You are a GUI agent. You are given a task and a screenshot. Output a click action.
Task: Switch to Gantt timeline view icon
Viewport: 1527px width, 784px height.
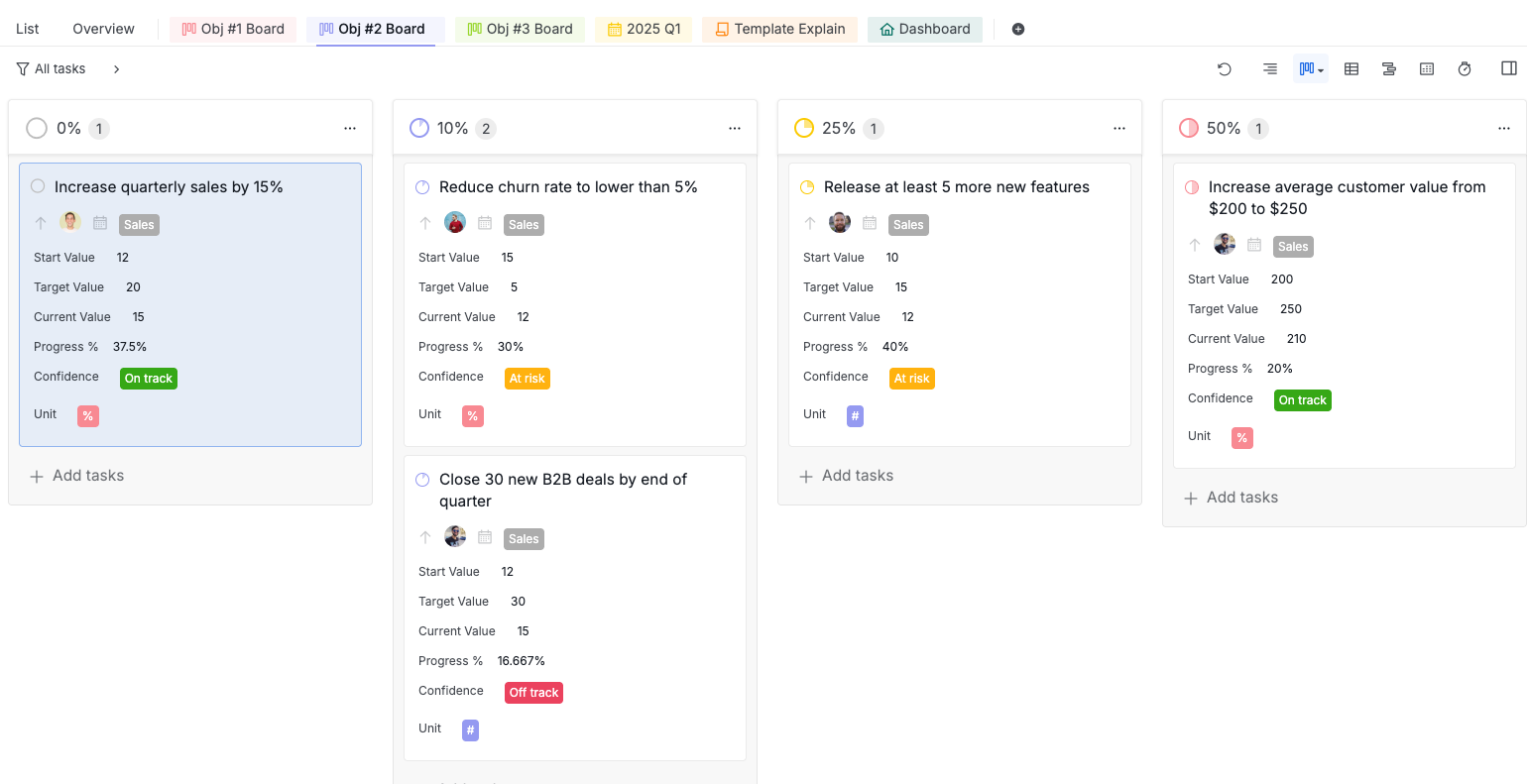click(1389, 68)
